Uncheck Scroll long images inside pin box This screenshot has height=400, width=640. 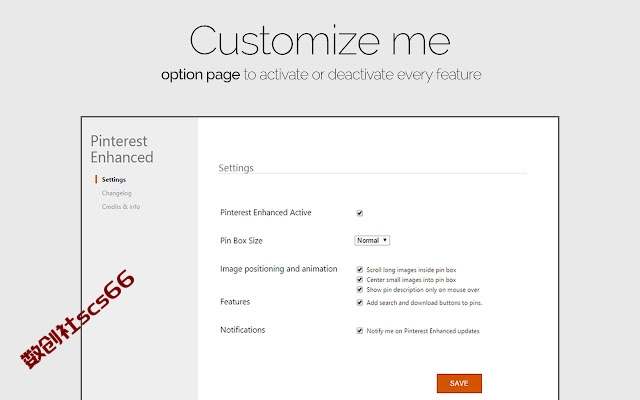pyautogui.click(x=360, y=269)
